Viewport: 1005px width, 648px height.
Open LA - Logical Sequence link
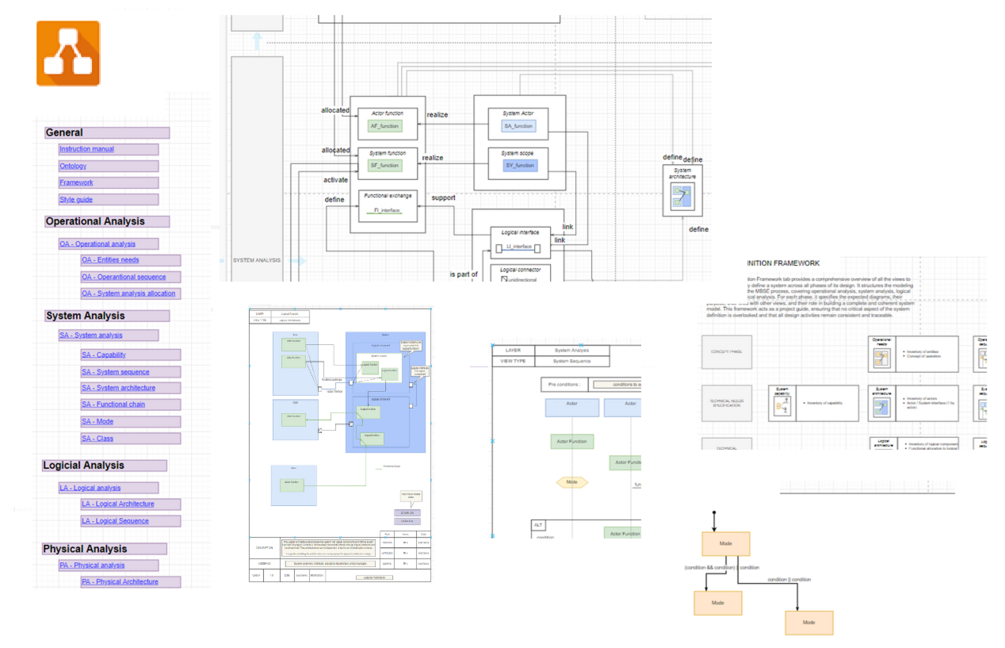coord(115,521)
